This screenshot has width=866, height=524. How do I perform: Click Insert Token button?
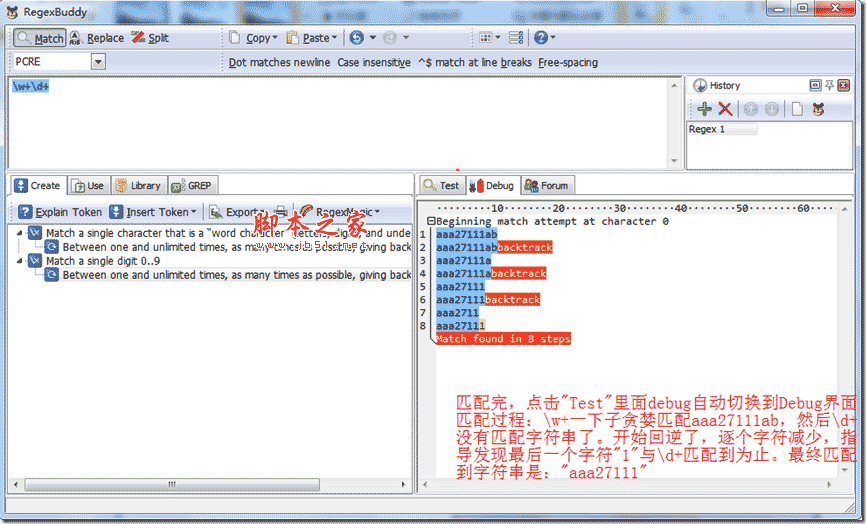(x=149, y=212)
